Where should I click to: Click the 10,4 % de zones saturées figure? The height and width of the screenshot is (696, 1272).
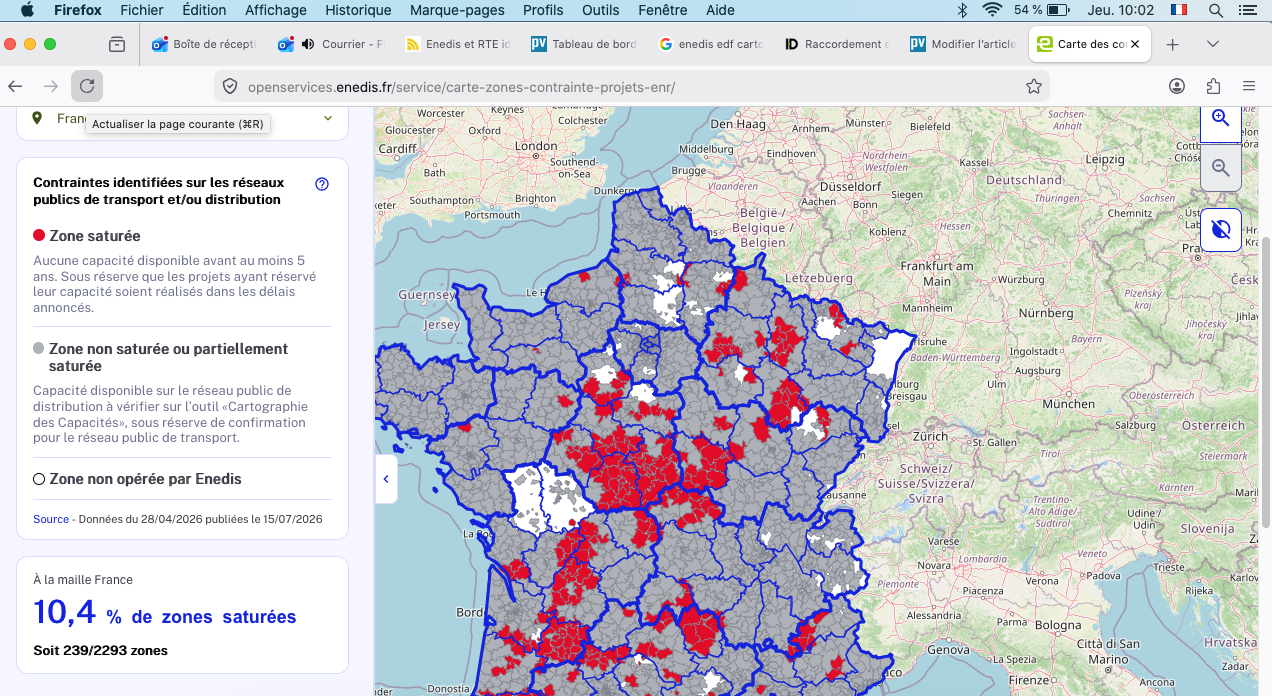pos(165,612)
